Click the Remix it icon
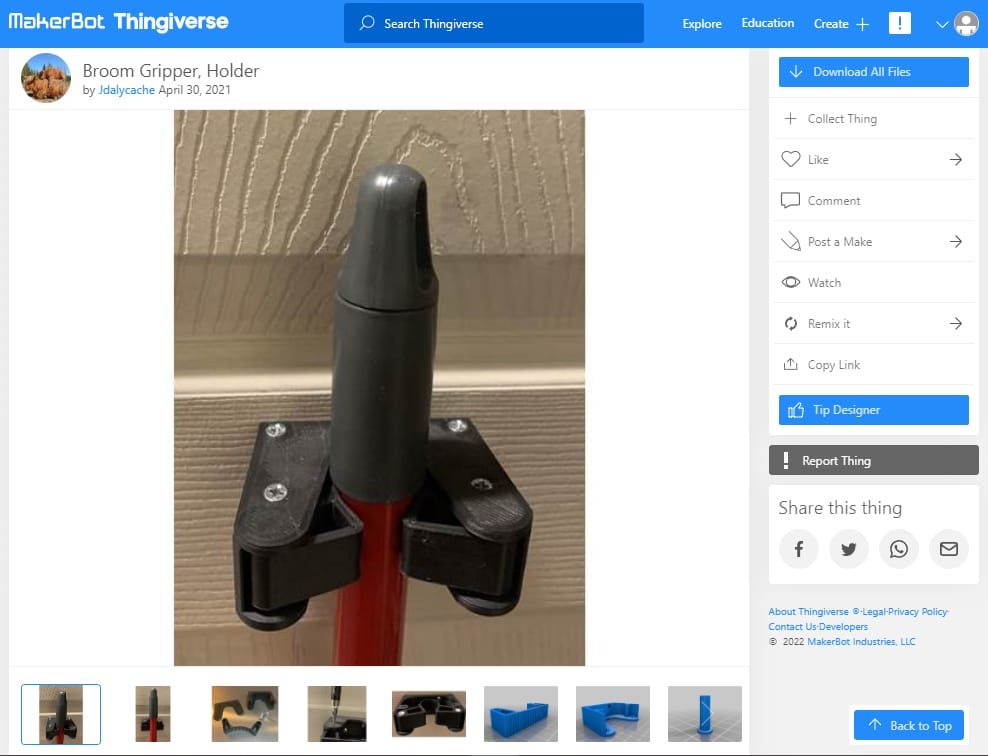The width and height of the screenshot is (988, 756). [x=791, y=323]
